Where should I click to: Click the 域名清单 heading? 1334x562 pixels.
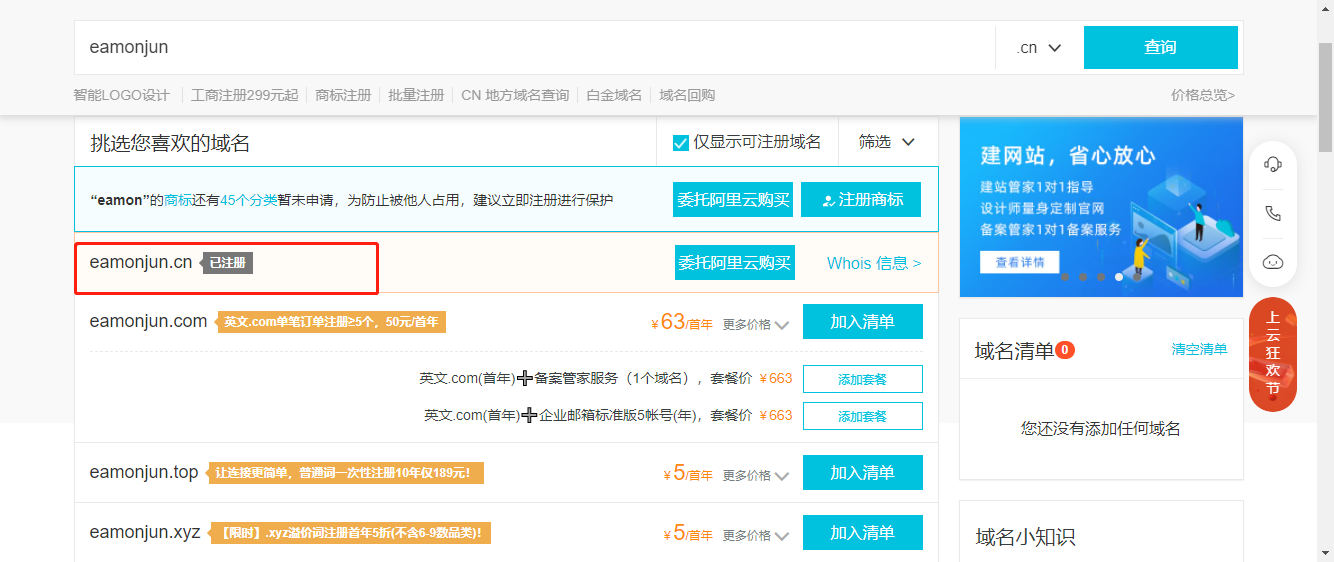[1014, 350]
